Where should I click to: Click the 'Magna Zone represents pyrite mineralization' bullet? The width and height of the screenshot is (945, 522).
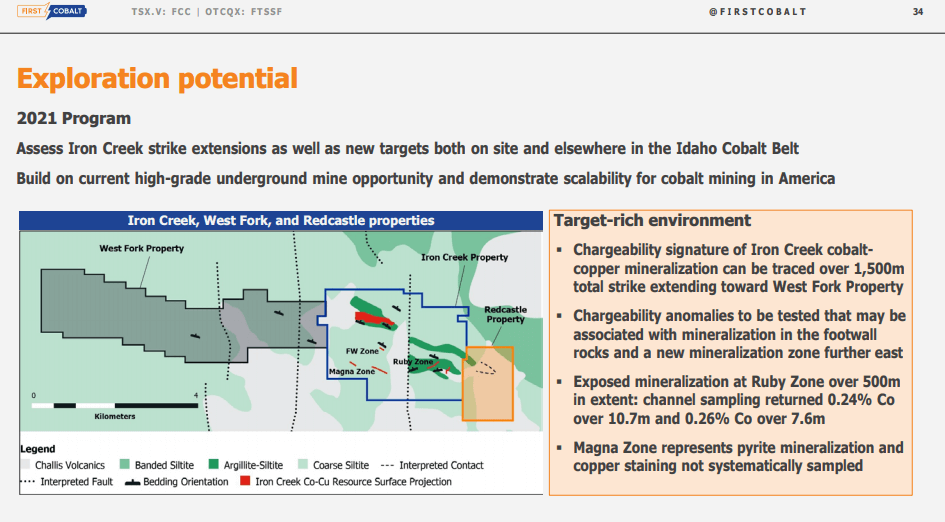pyautogui.click(x=738, y=457)
